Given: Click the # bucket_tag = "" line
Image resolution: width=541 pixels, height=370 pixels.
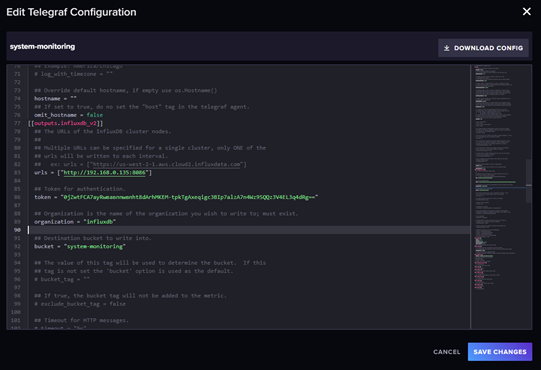Looking at the screenshot, I should point(62,279).
